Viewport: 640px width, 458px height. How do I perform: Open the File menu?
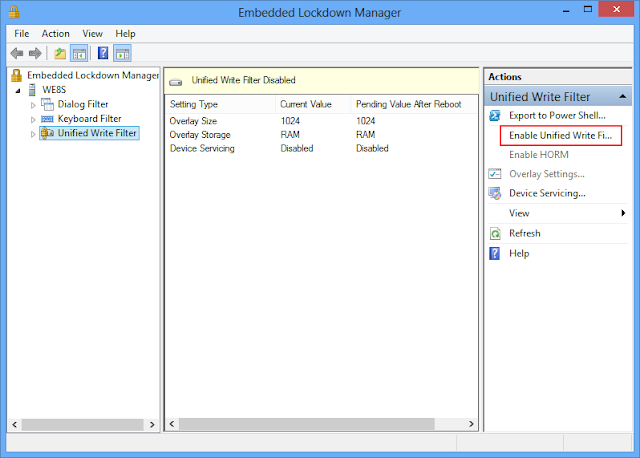(x=22, y=33)
